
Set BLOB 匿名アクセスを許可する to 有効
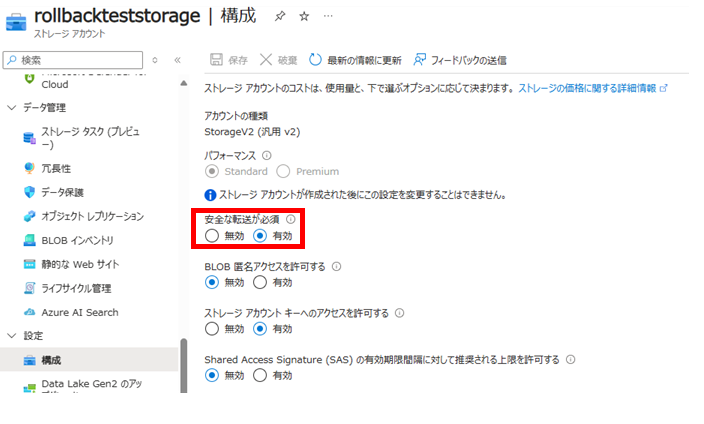[260, 283]
